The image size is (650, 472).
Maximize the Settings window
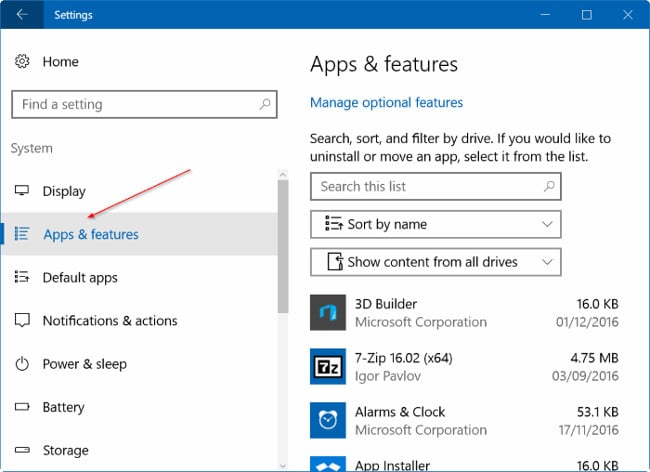[x=587, y=15]
